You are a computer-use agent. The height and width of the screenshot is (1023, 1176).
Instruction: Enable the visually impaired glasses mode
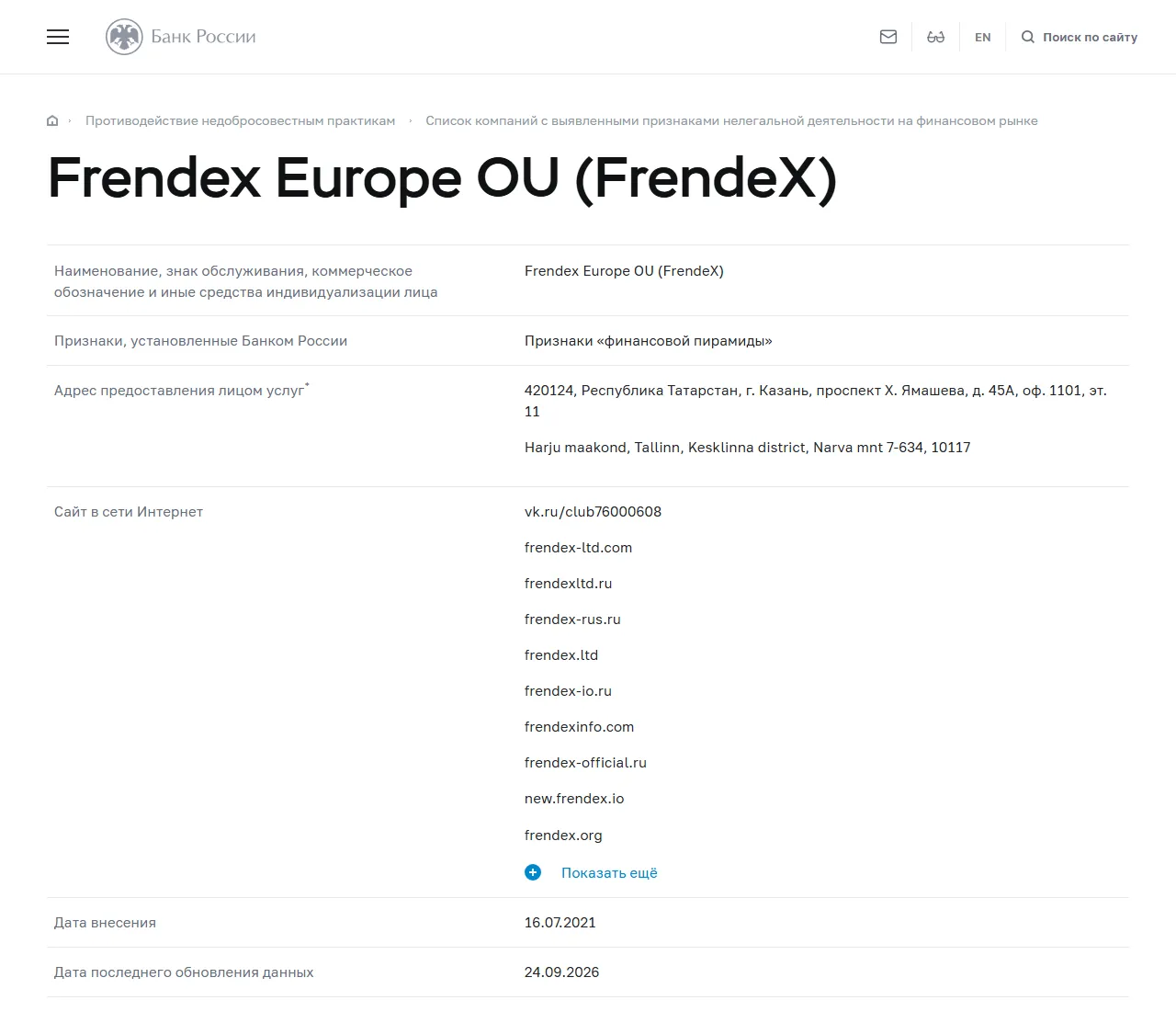point(936,37)
